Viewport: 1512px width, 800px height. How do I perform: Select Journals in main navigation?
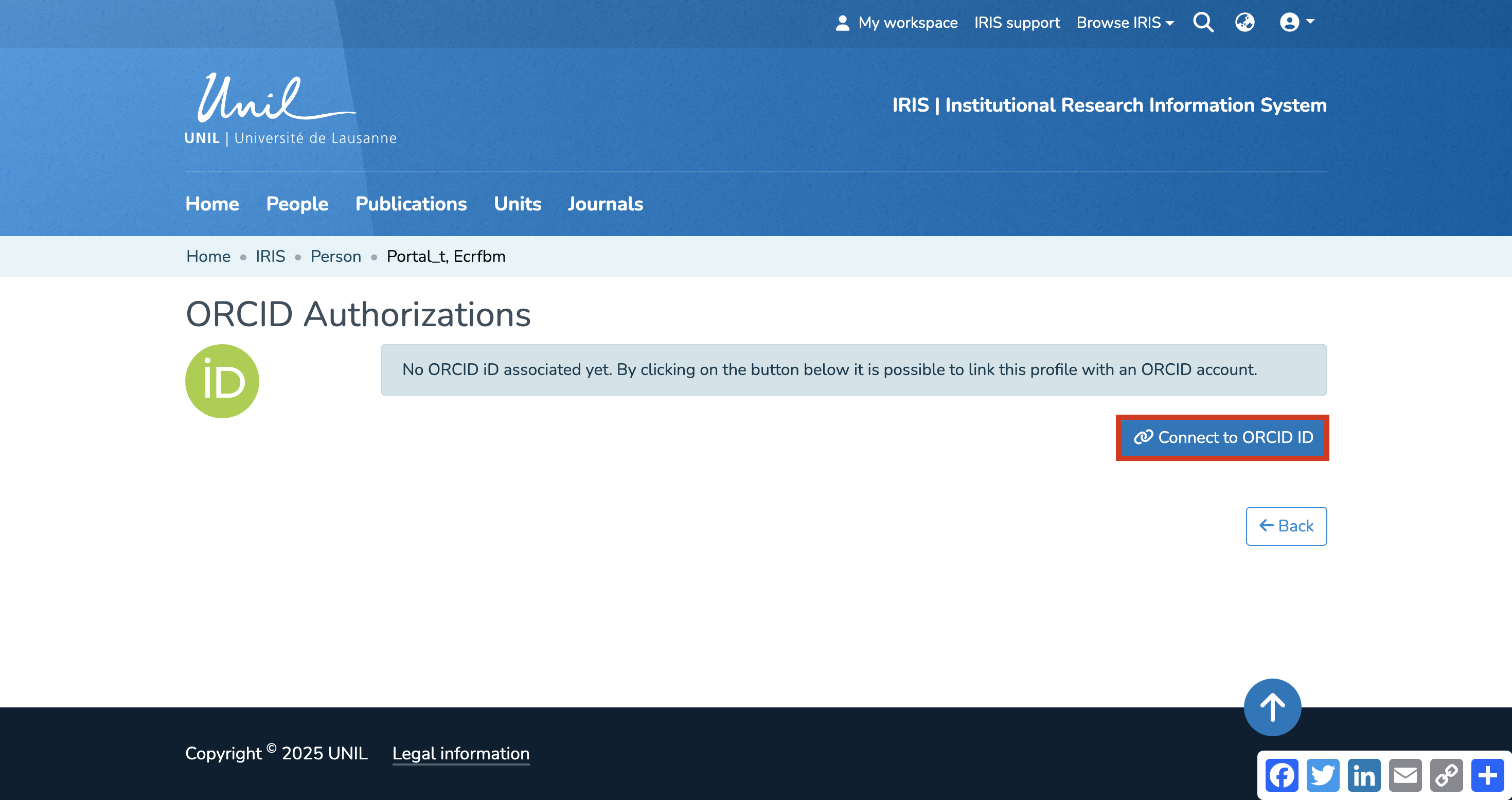605,204
